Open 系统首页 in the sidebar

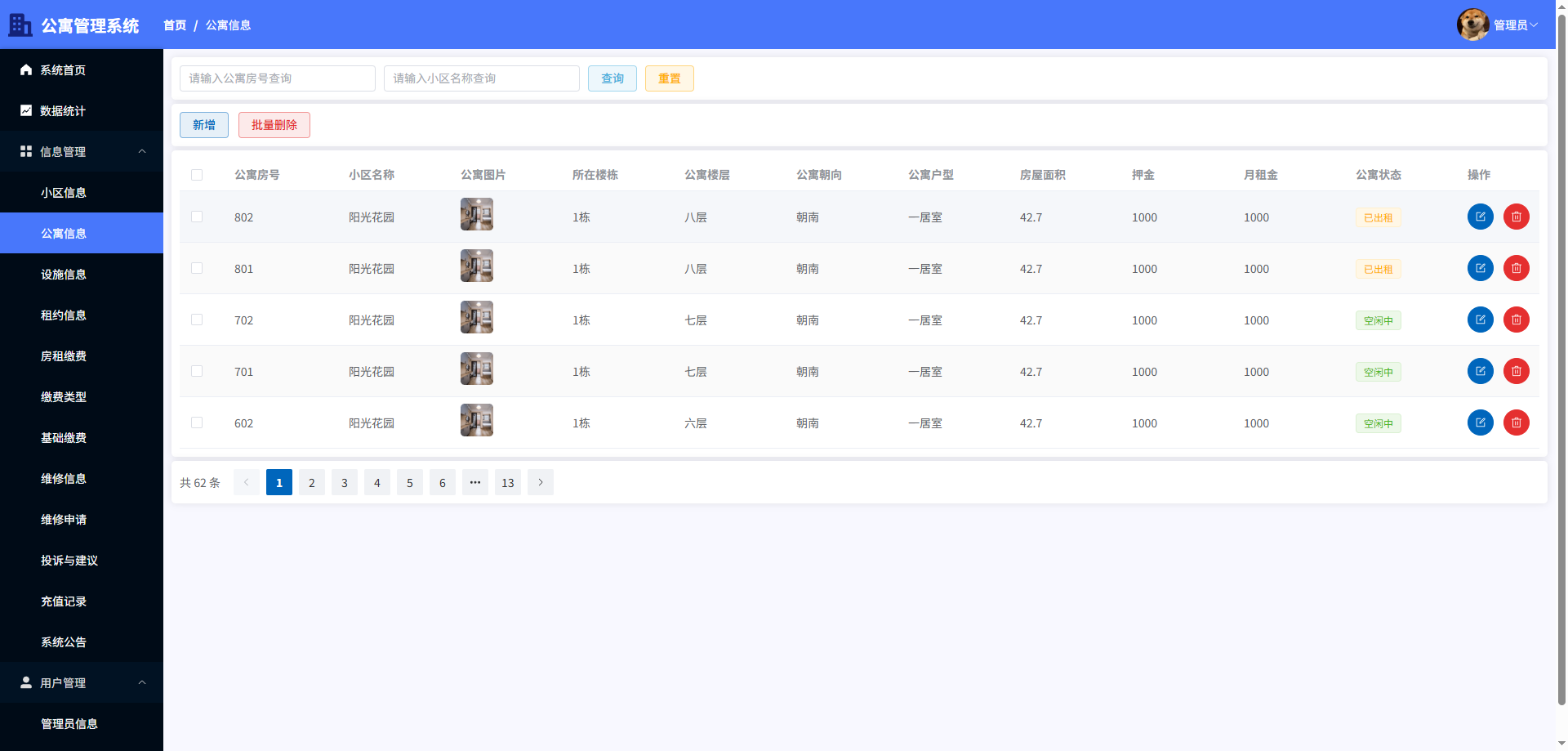pyautogui.click(x=82, y=69)
